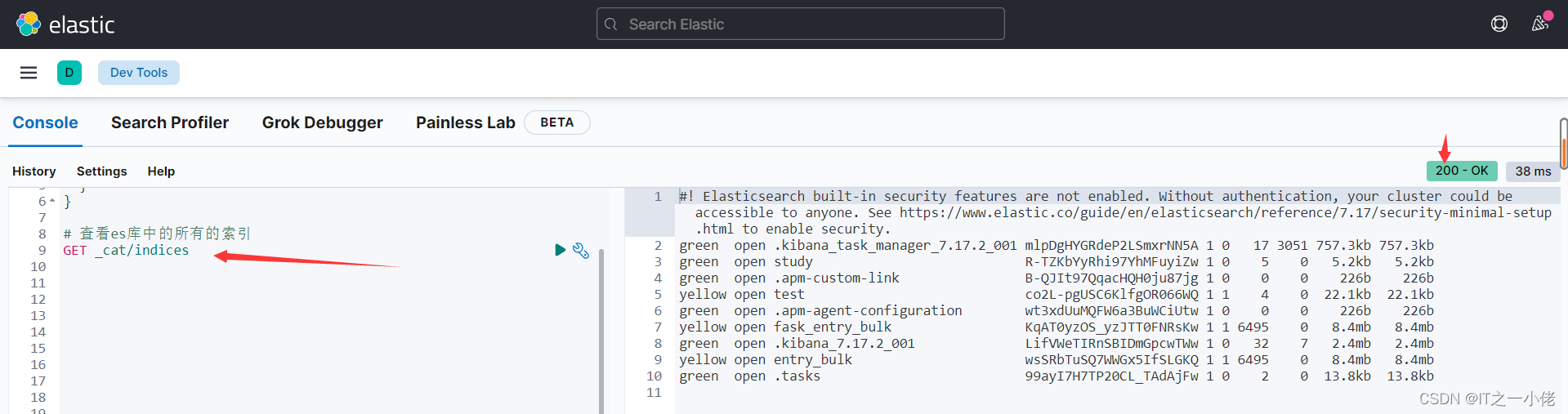Select the Painless Lab tab
This screenshot has width=1568, height=414.
(465, 122)
